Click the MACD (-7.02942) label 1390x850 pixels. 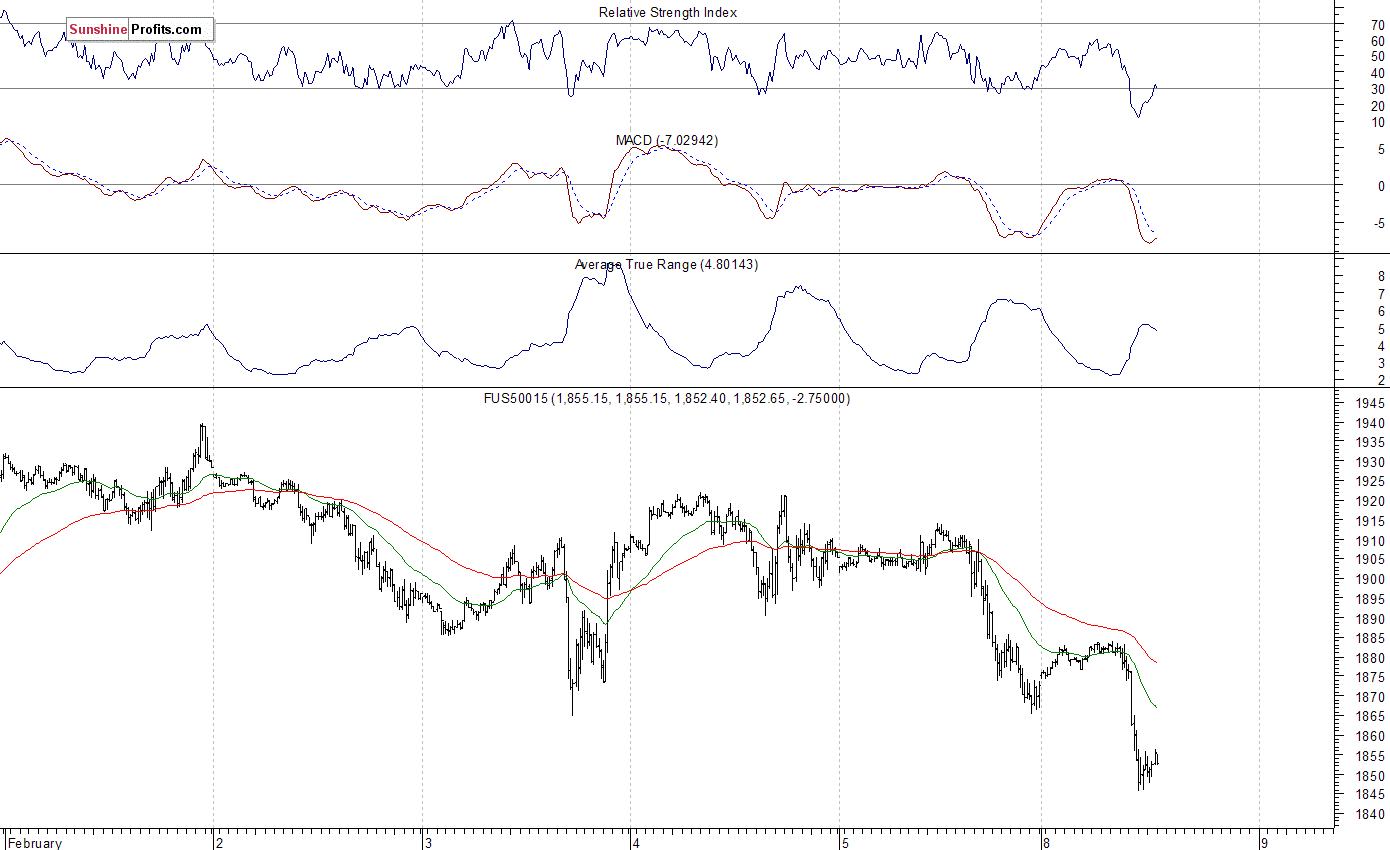(x=666, y=140)
